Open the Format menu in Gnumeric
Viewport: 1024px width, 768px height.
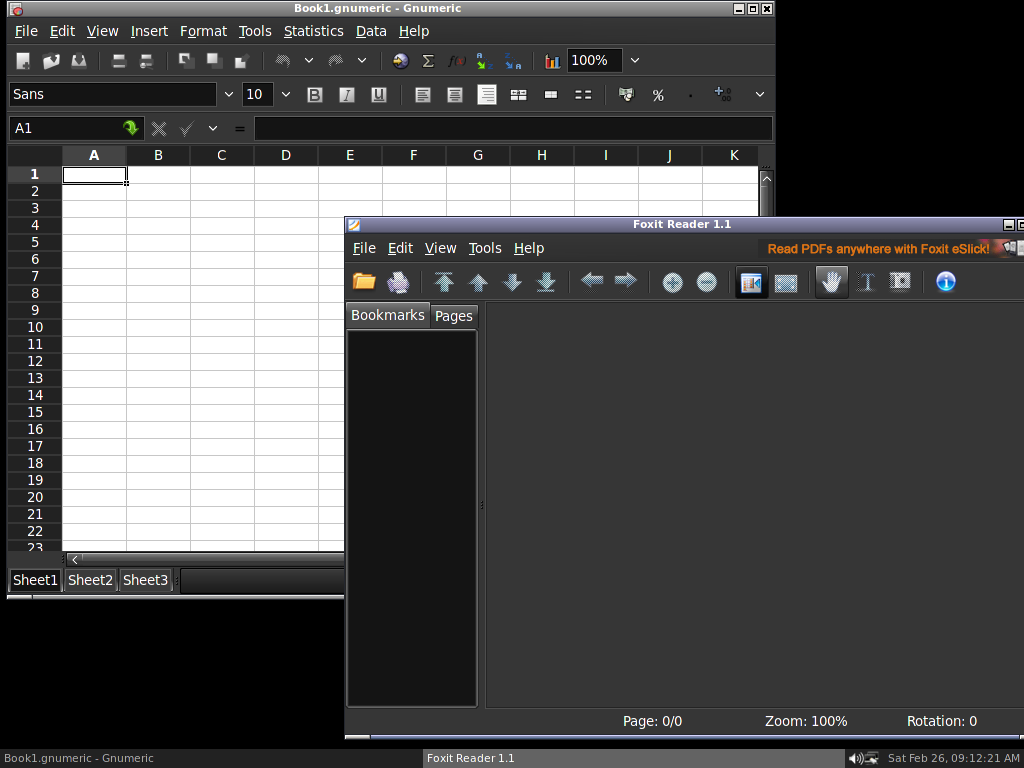tap(203, 31)
